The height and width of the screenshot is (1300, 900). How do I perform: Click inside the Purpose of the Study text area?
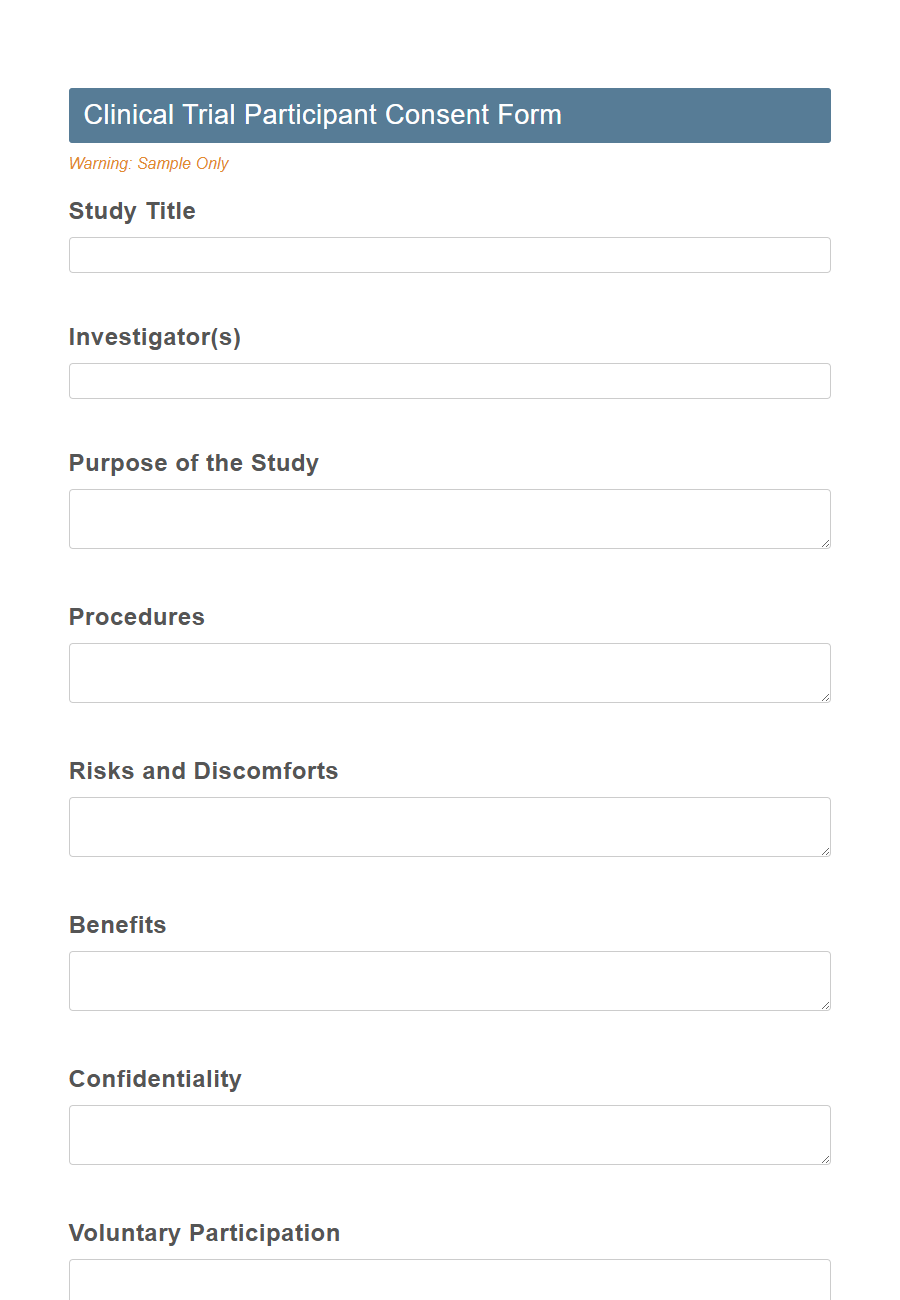[449, 518]
